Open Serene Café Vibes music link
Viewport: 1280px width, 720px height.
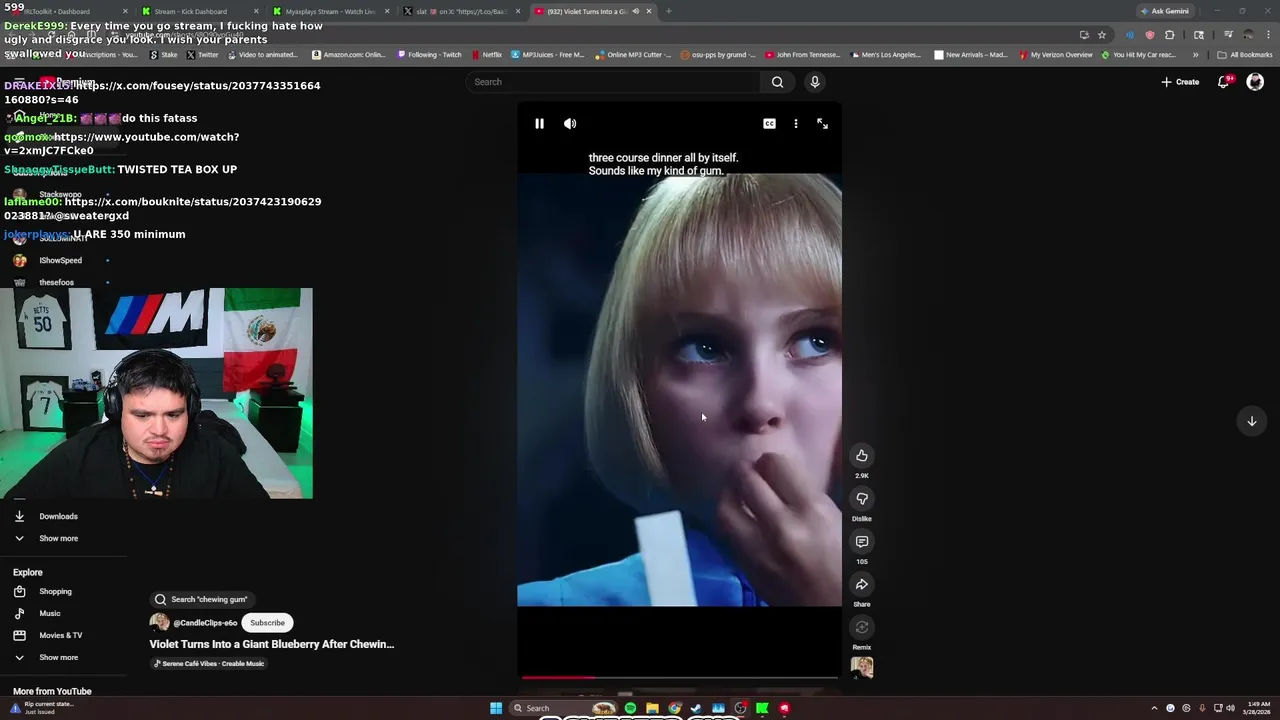point(209,664)
